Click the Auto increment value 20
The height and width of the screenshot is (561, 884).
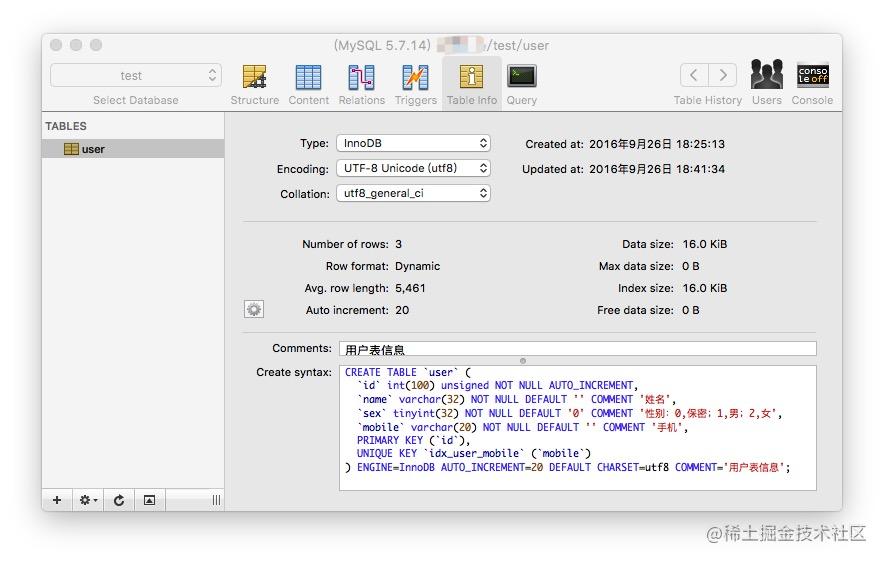pos(402,310)
